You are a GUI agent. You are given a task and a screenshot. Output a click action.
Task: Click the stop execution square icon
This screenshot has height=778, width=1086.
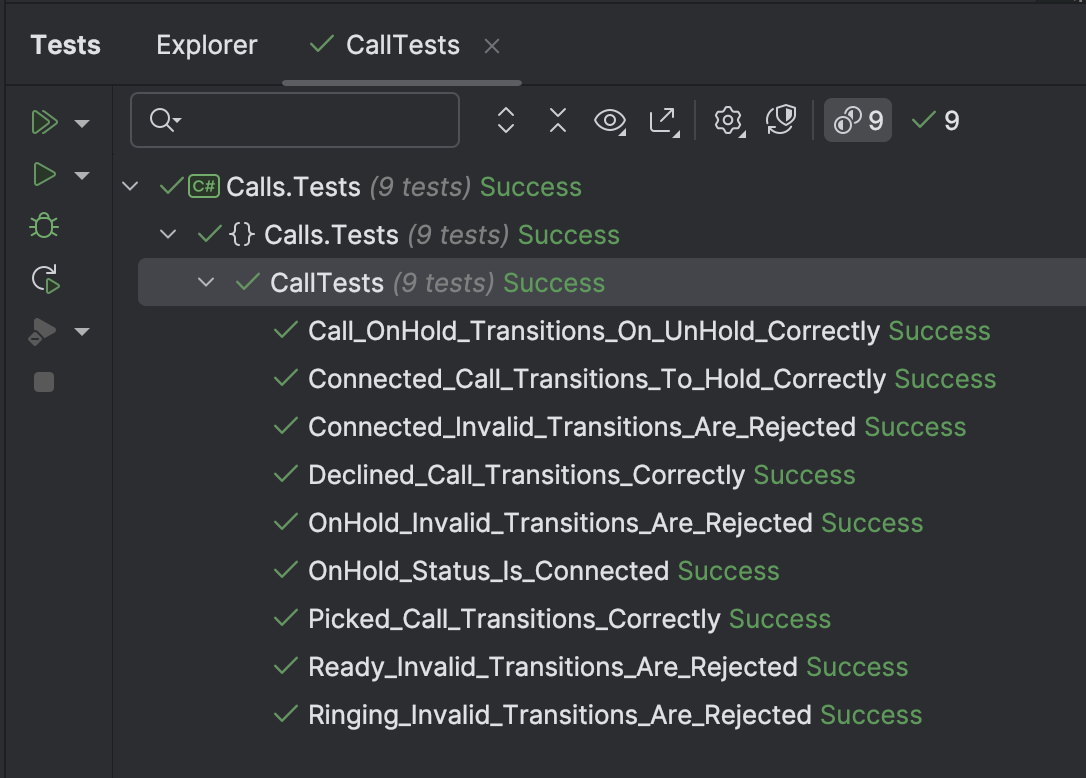(x=44, y=381)
